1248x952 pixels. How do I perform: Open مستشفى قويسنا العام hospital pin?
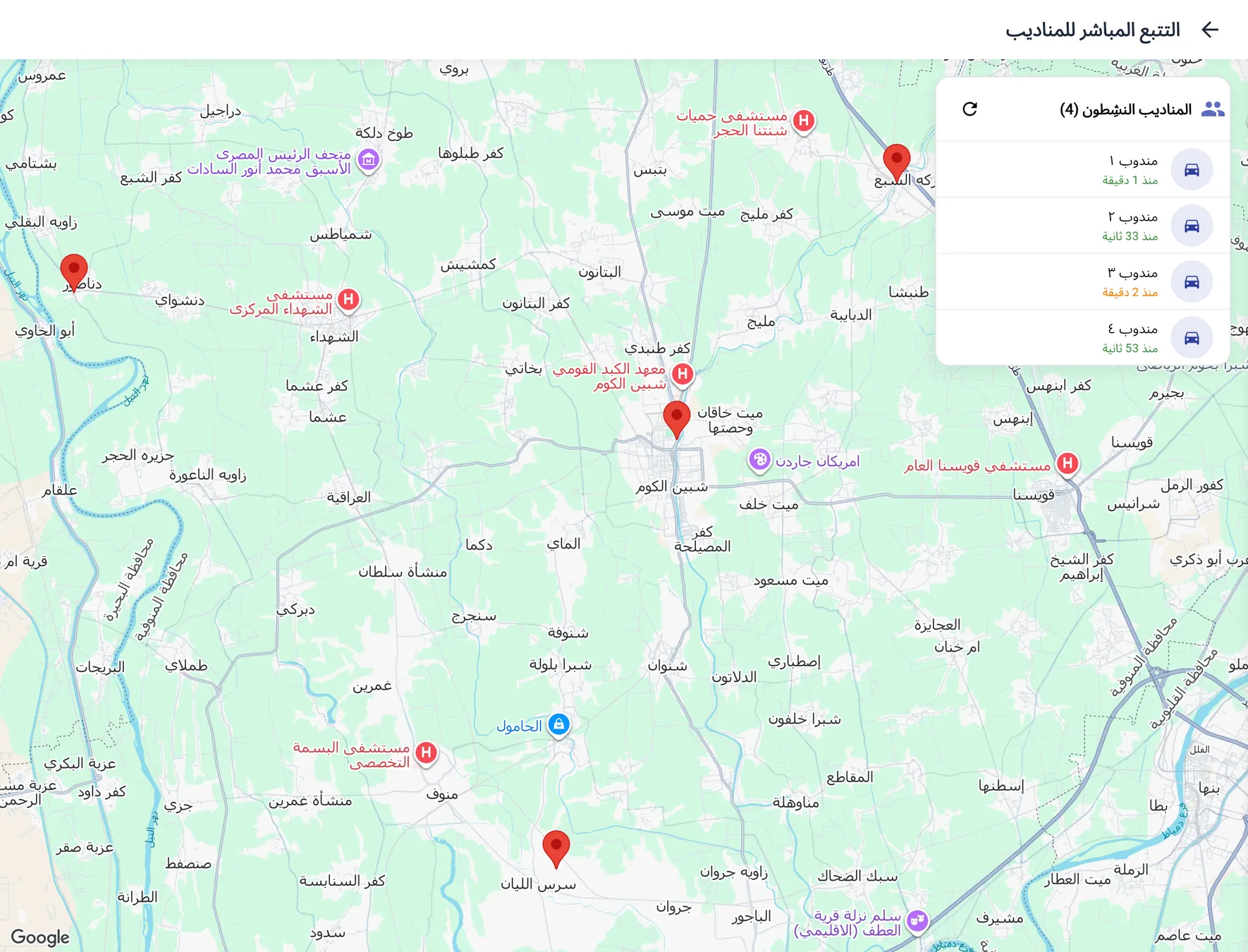click(1067, 465)
